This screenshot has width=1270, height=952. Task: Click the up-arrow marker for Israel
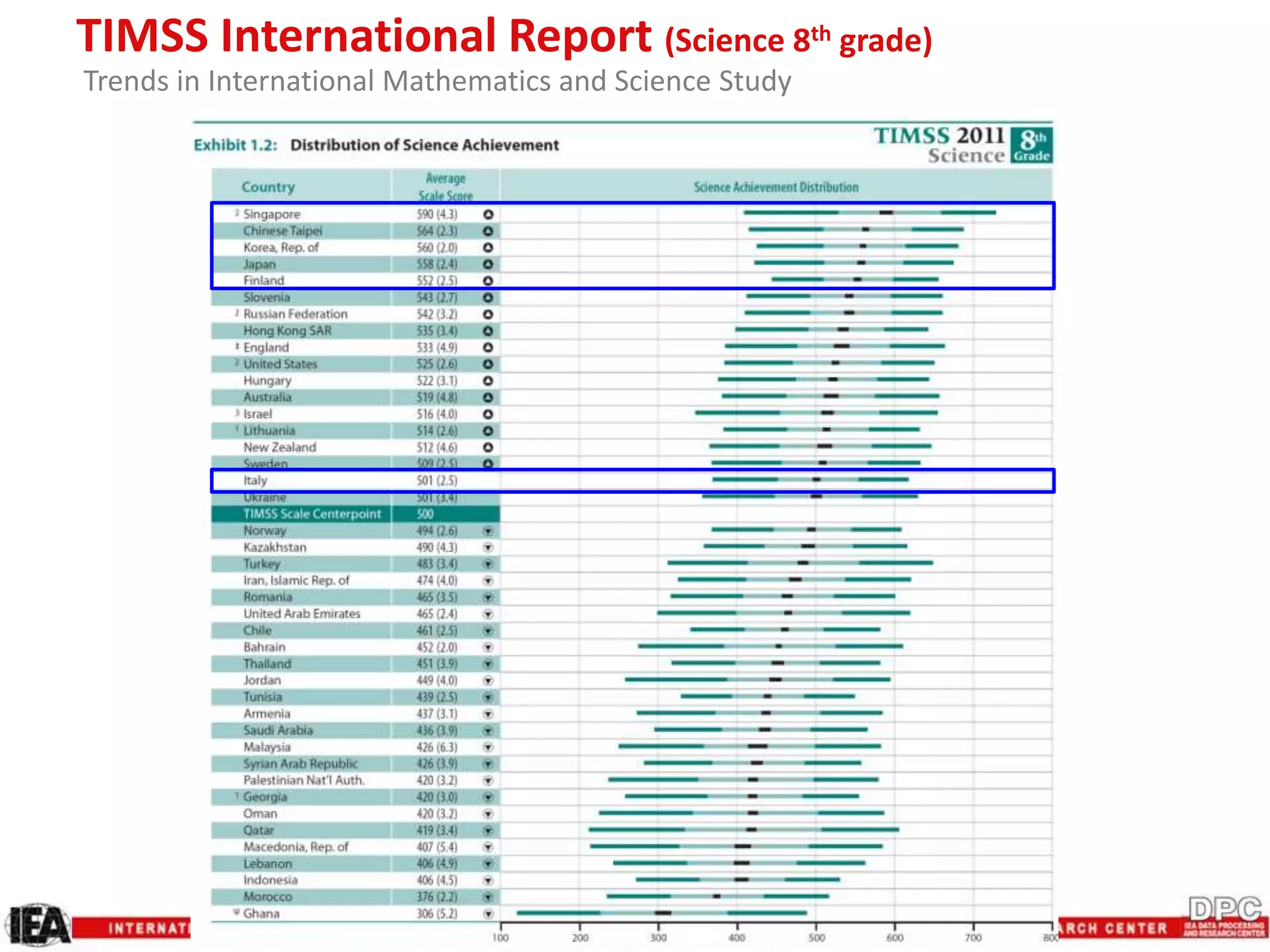point(488,414)
